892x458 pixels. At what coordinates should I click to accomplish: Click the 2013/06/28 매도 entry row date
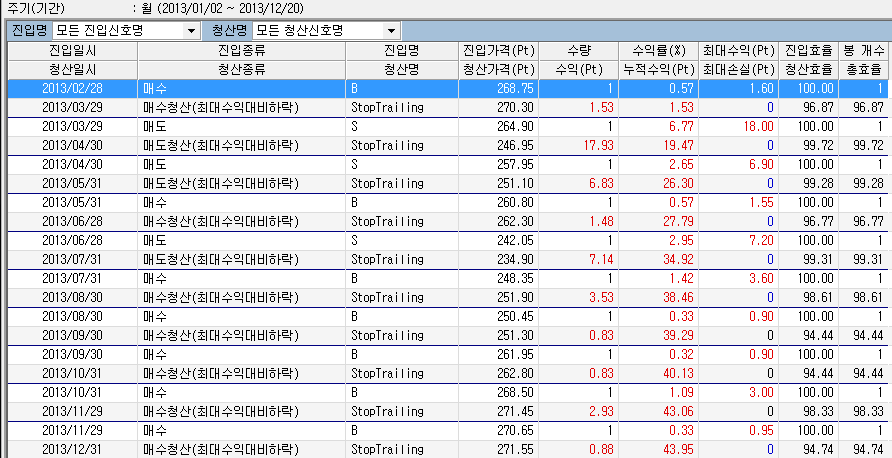pos(72,240)
